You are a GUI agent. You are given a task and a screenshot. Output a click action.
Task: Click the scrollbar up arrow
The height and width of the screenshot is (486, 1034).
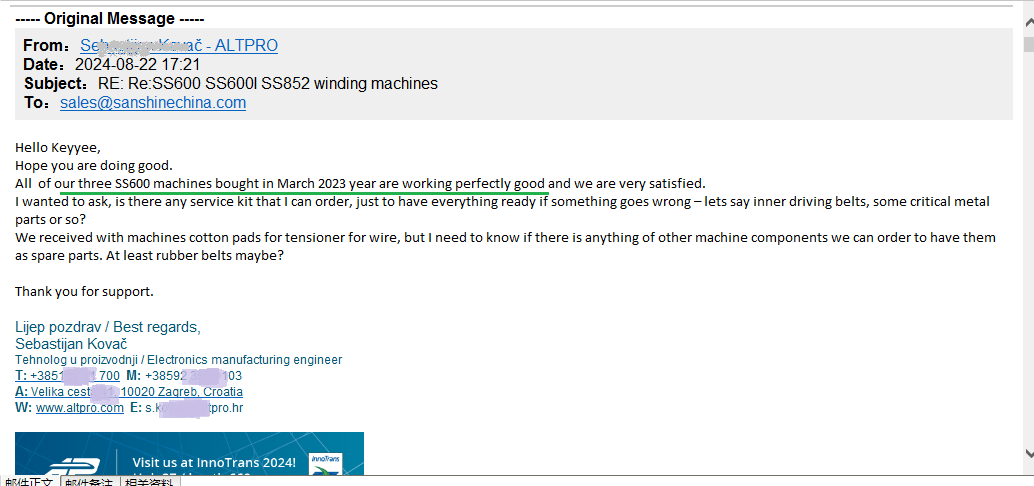coord(1028,22)
